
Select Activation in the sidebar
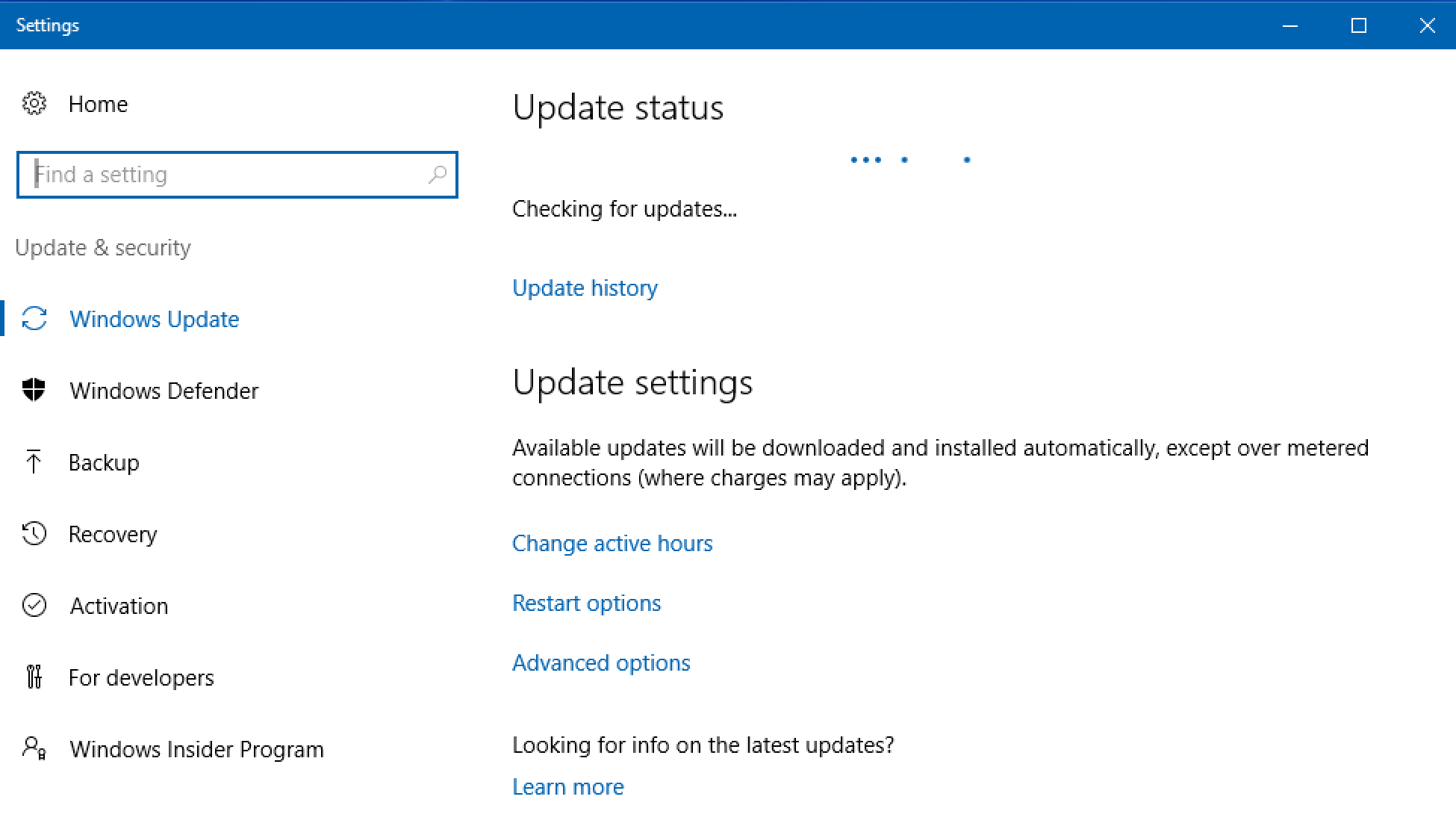[119, 606]
